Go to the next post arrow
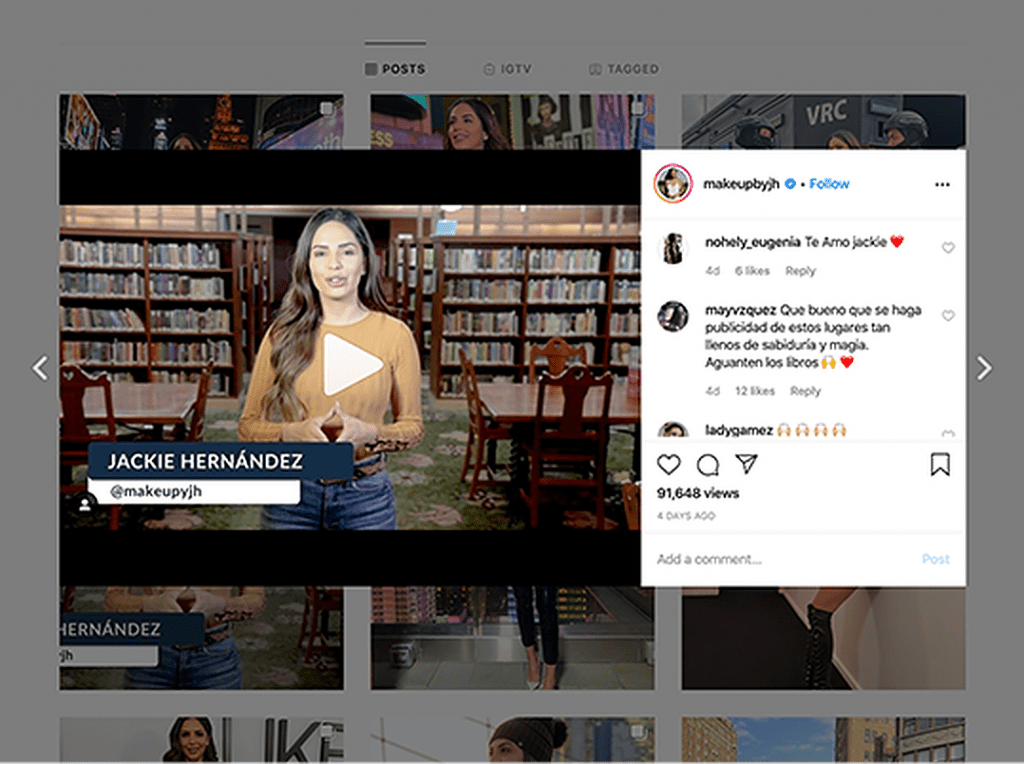 point(984,368)
